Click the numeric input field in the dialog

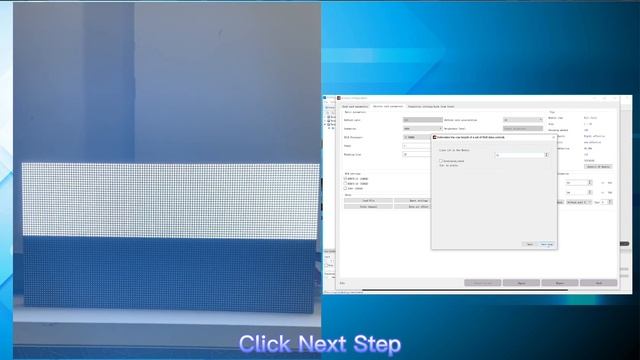tap(519, 155)
